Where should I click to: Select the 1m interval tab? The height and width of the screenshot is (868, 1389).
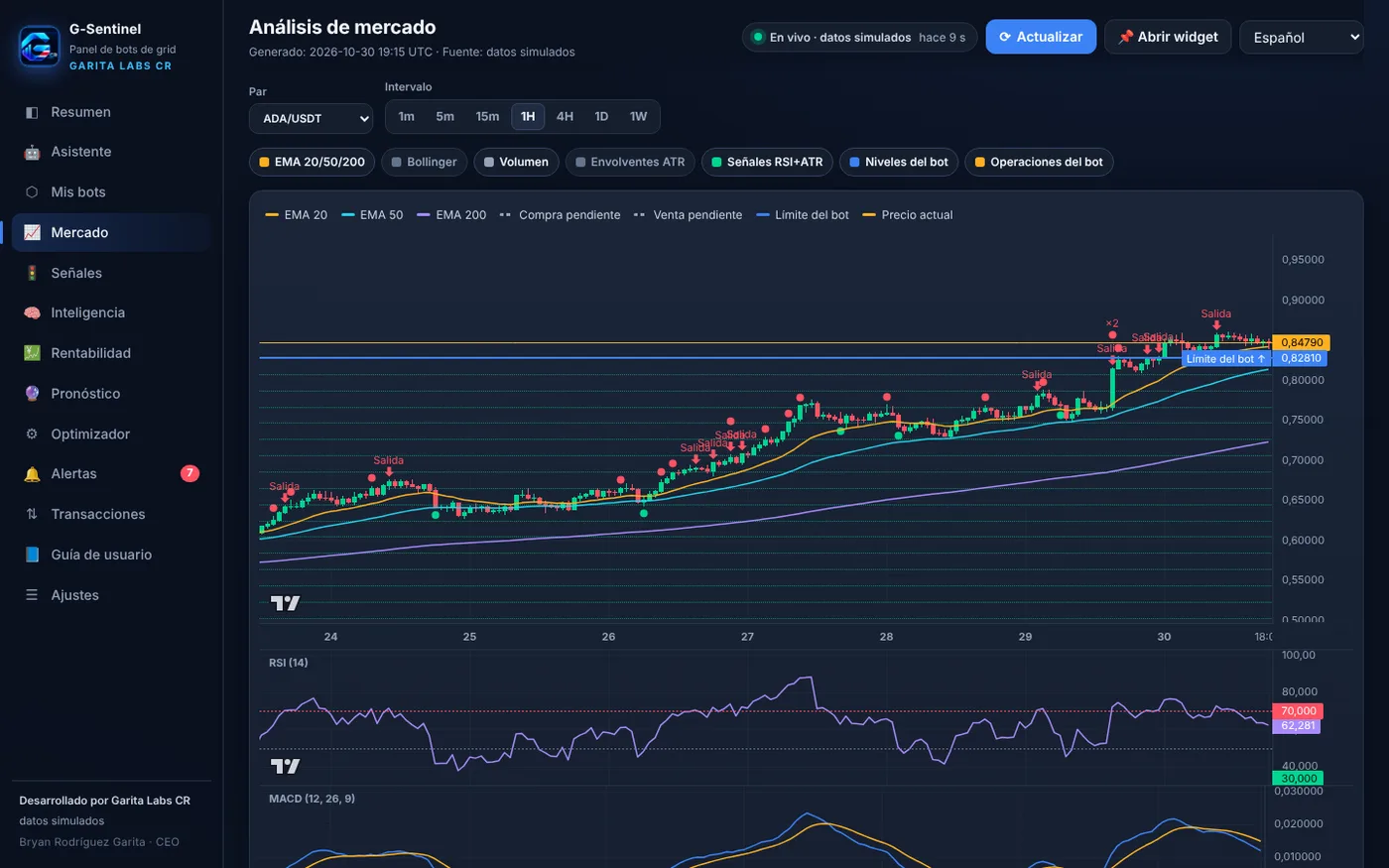[x=407, y=116]
